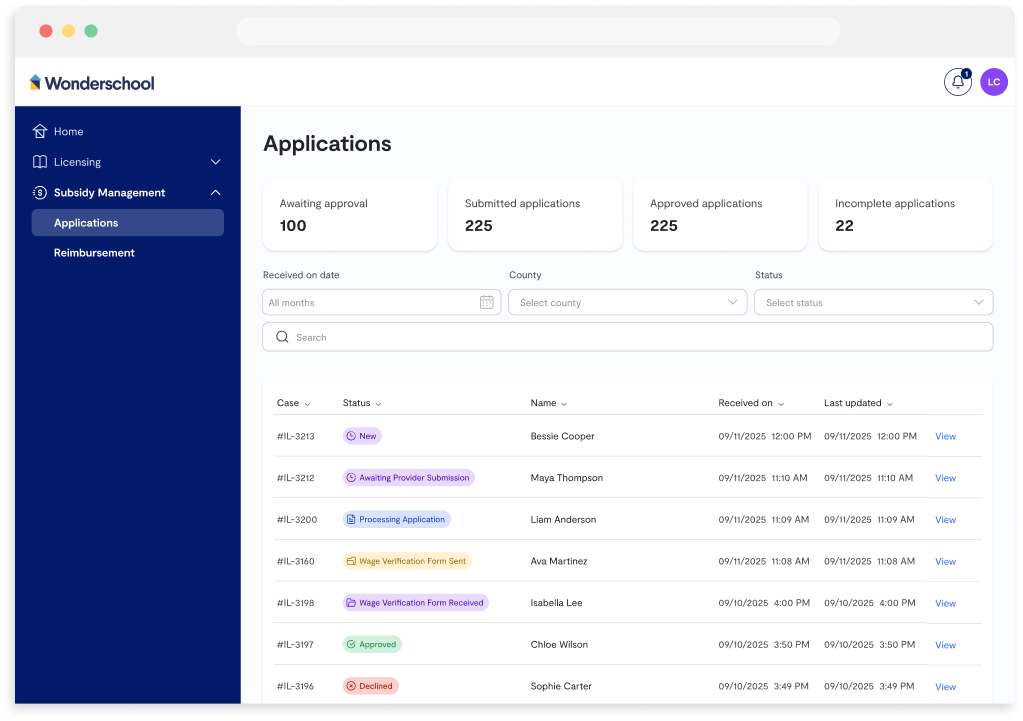Screen dimensions: 1023x721
Task: View Bessie Cooper's application
Action: click(x=945, y=437)
